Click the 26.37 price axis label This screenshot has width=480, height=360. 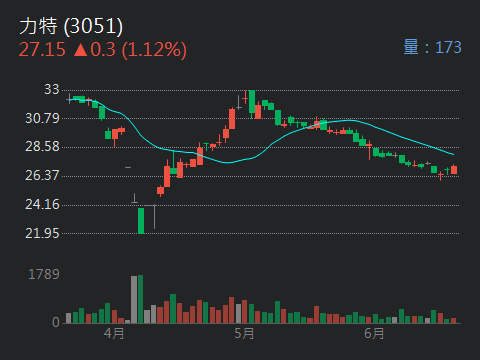tap(42, 175)
